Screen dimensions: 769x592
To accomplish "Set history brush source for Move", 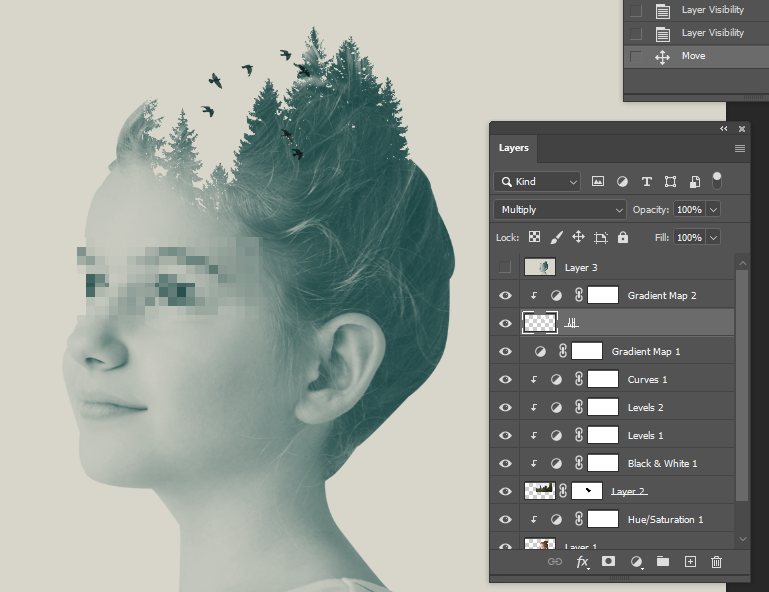I will pos(636,56).
